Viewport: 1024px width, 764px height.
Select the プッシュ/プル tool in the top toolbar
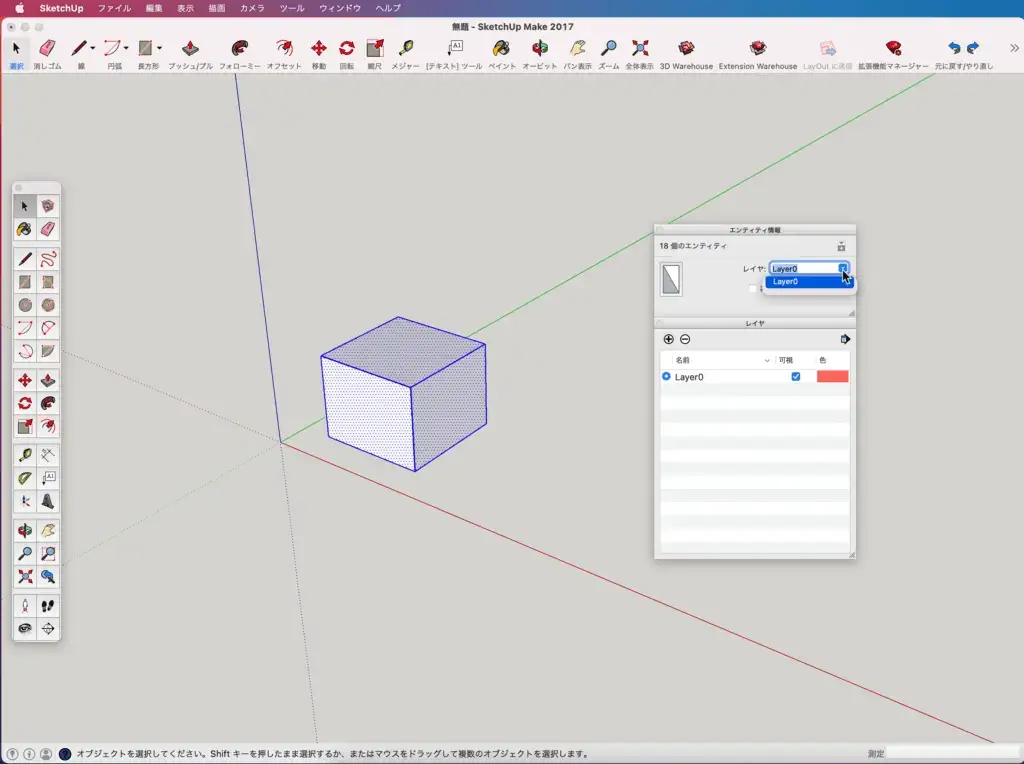click(190, 54)
